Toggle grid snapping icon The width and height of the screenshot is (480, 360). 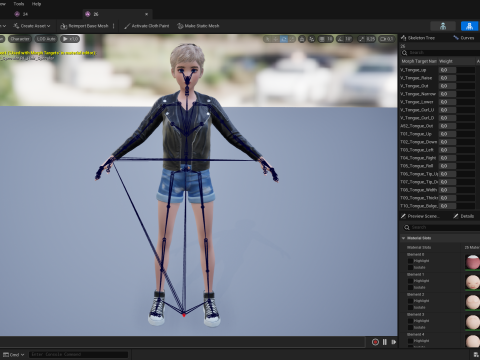(322, 39)
